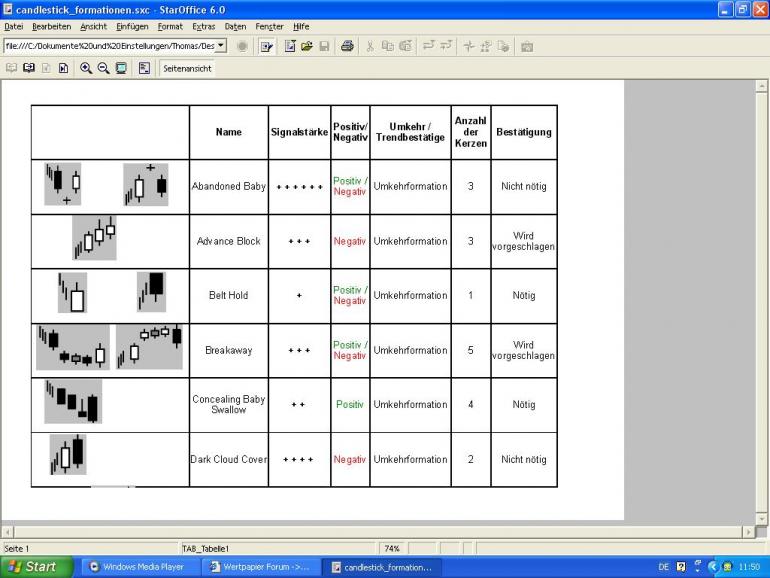Image resolution: width=770 pixels, height=578 pixels.
Task: Click the vertical scrollbar up arrow
Action: tap(762, 86)
